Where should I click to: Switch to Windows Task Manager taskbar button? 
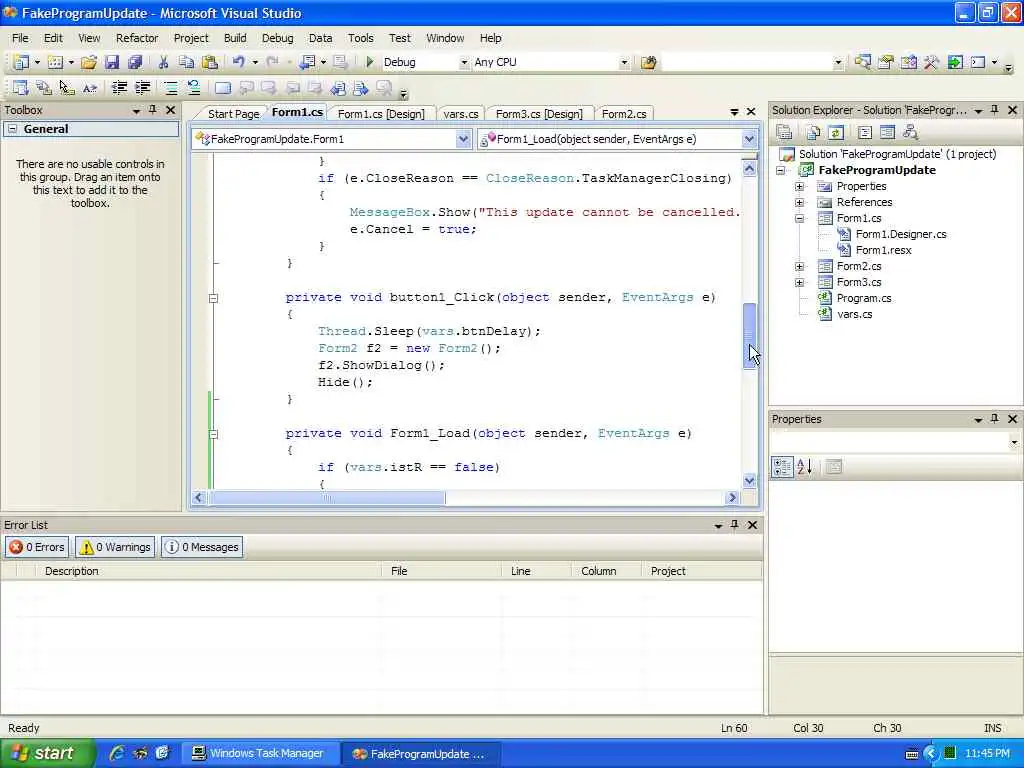pos(259,753)
